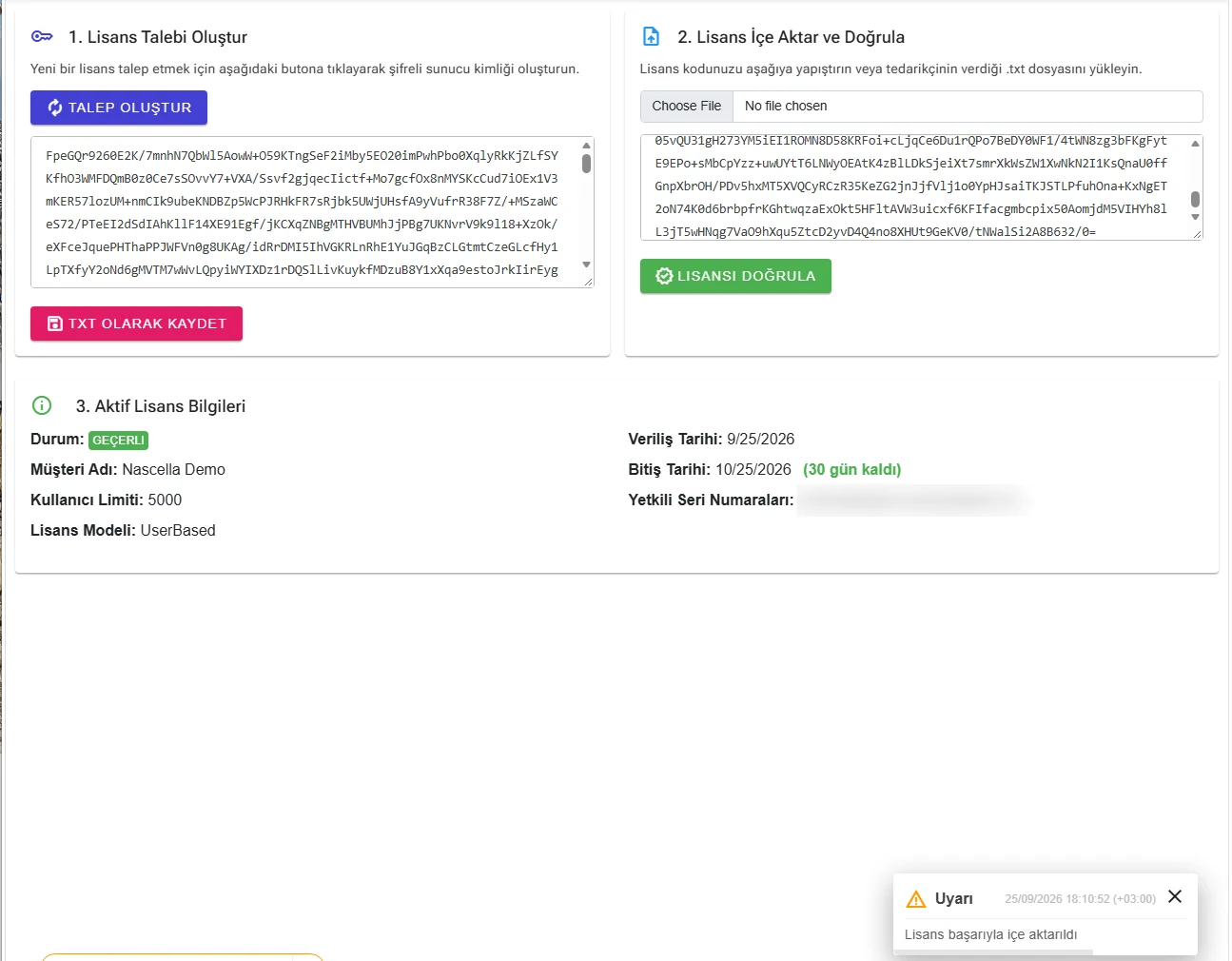
Task: Click the '(30 gün kaldı)' remaining days text
Action: pyautogui.click(x=851, y=469)
